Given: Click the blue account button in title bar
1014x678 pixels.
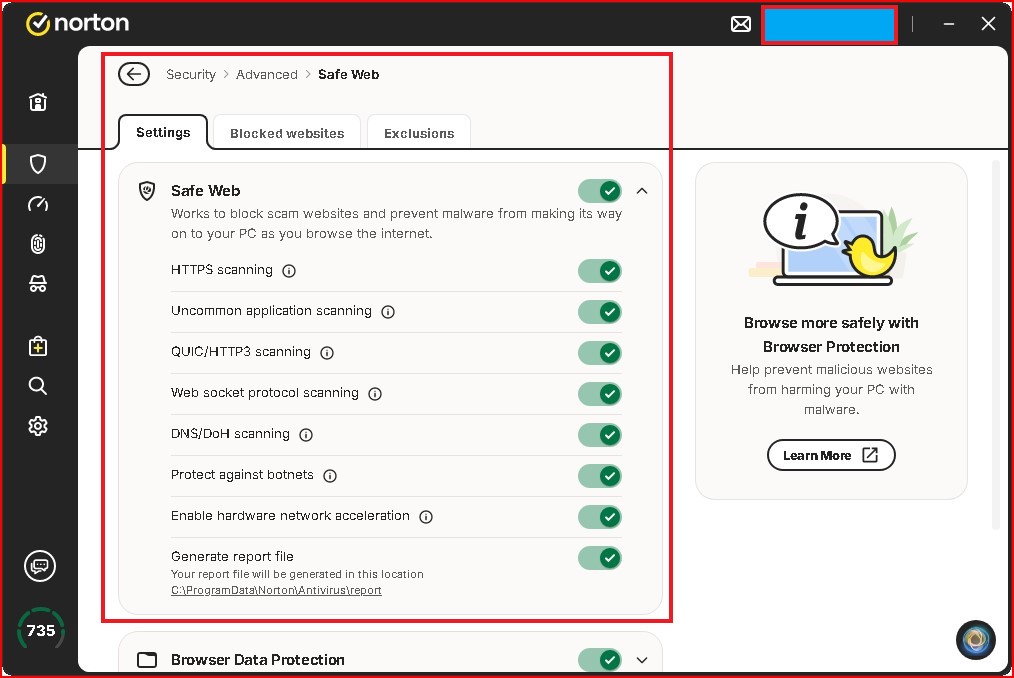Looking at the screenshot, I should click(x=830, y=25).
